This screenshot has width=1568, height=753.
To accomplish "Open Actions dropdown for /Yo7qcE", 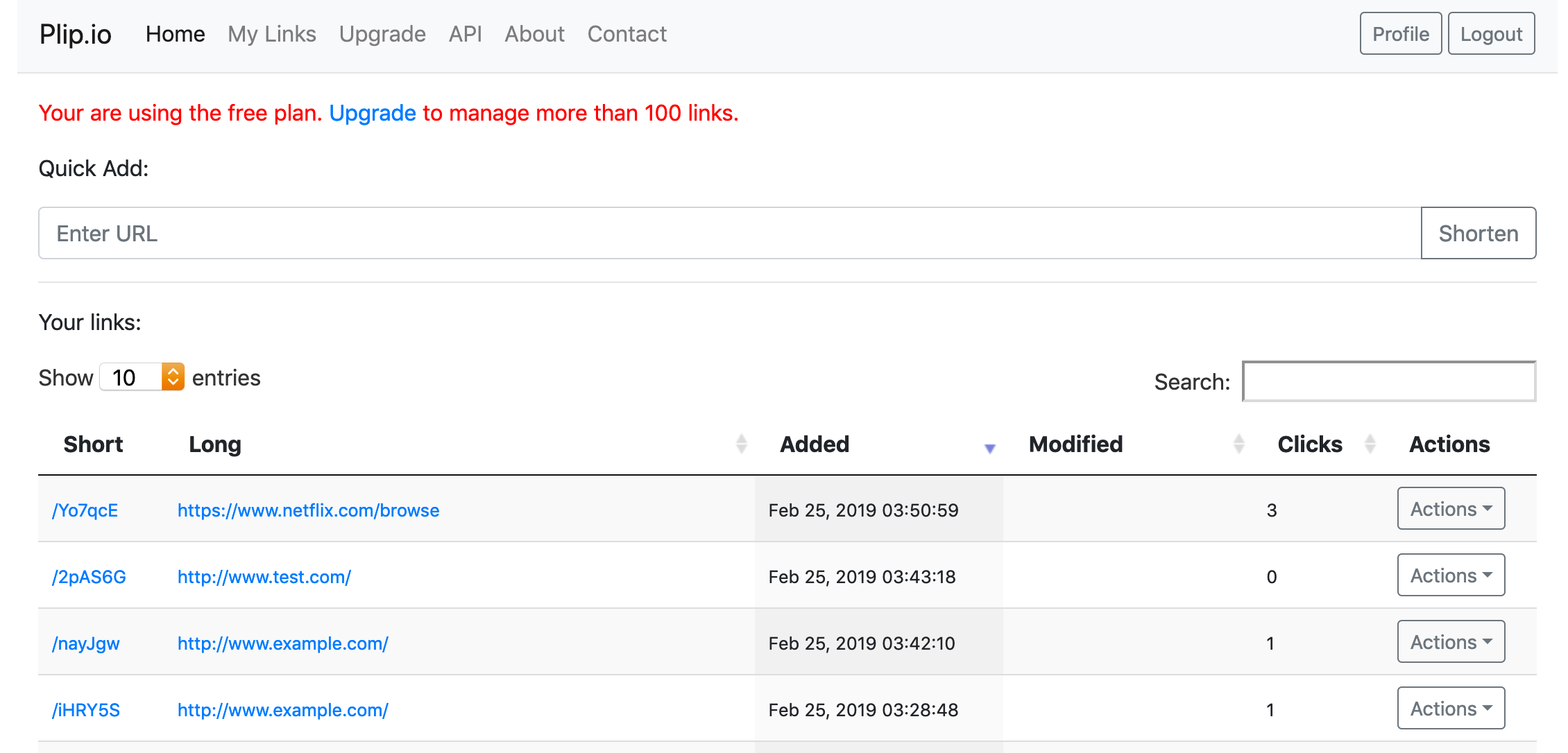I will click(1451, 509).
